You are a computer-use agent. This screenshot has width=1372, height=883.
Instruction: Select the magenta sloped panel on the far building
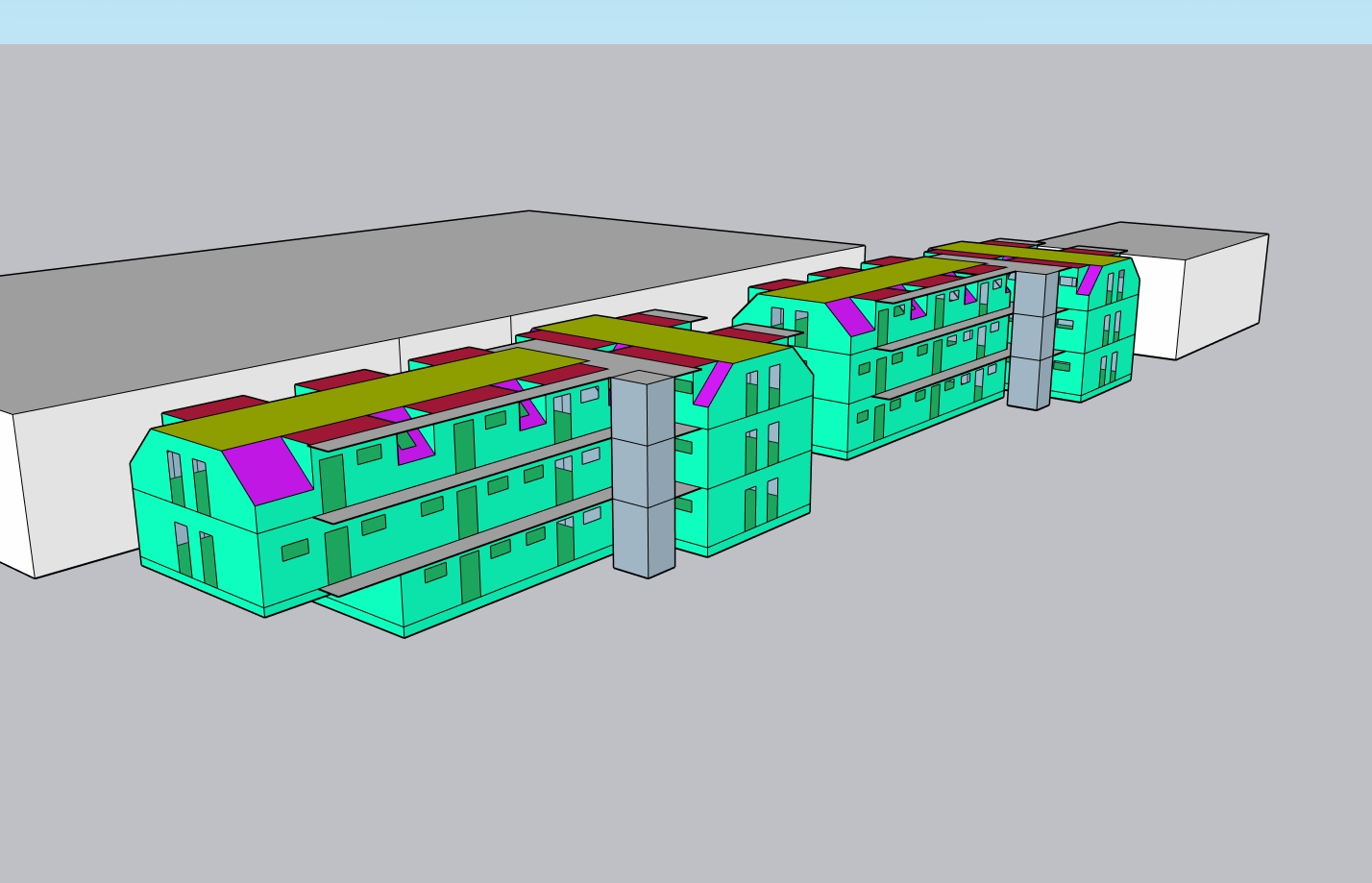pos(850,316)
